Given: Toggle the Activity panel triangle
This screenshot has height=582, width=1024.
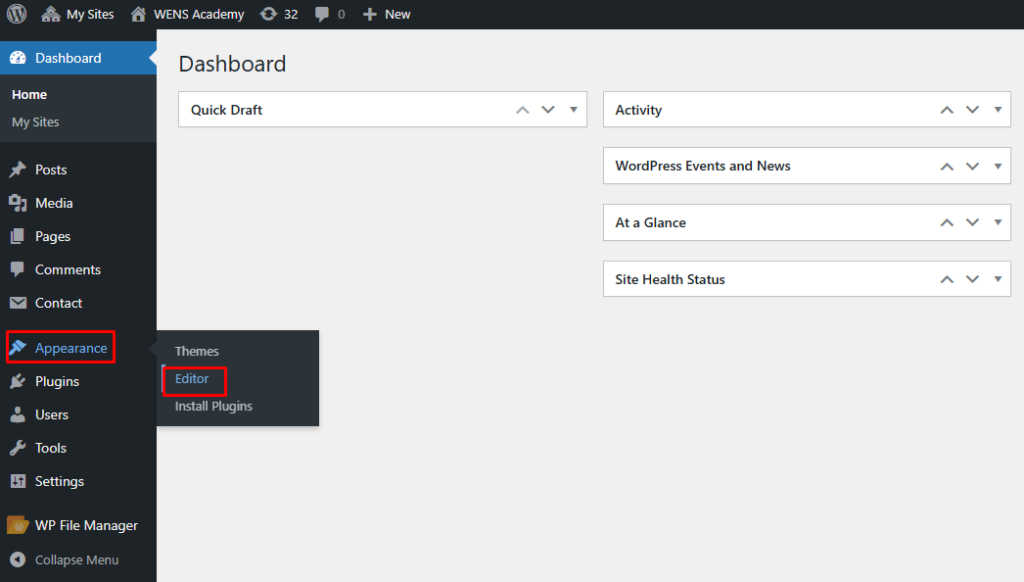Looking at the screenshot, I should click(997, 110).
